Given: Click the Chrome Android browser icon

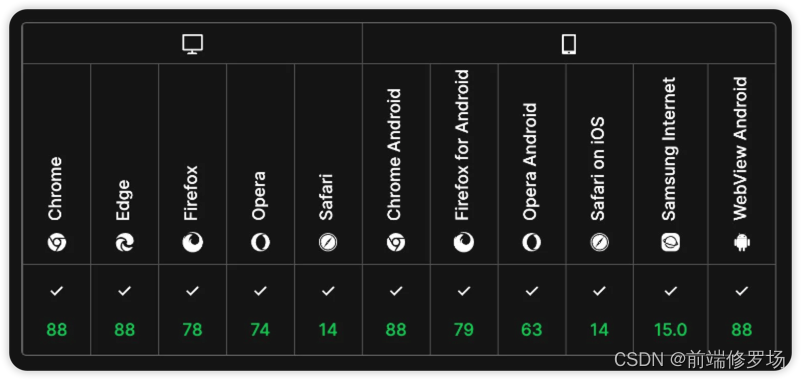Looking at the screenshot, I should tap(396, 242).
